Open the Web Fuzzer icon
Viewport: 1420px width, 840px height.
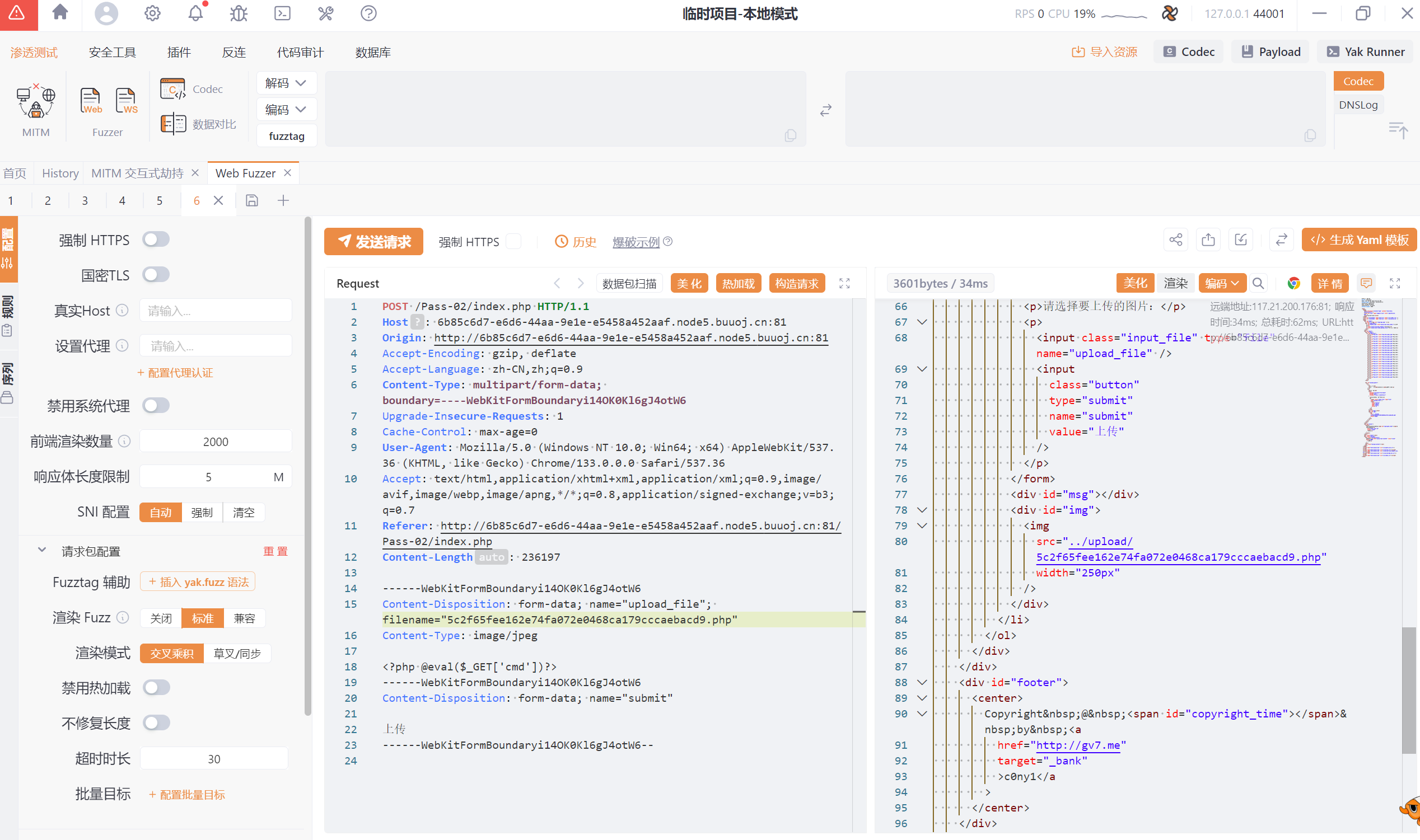[91, 101]
